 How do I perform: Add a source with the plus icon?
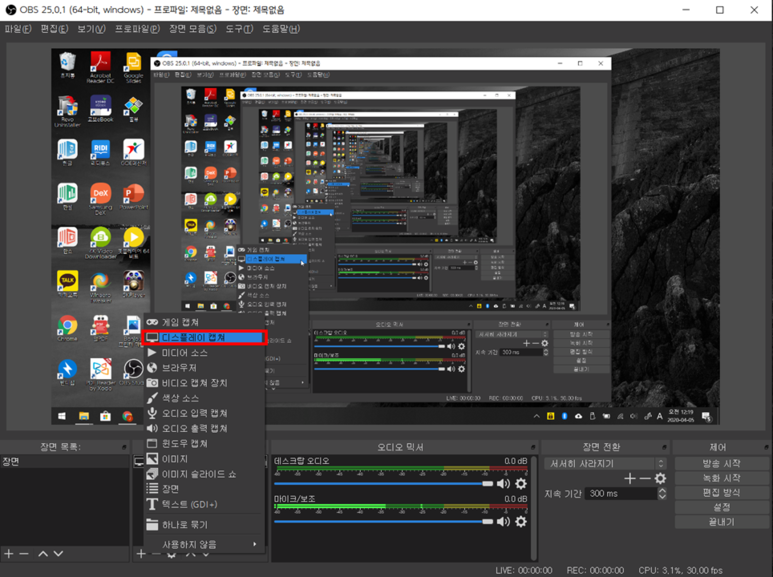pos(141,553)
